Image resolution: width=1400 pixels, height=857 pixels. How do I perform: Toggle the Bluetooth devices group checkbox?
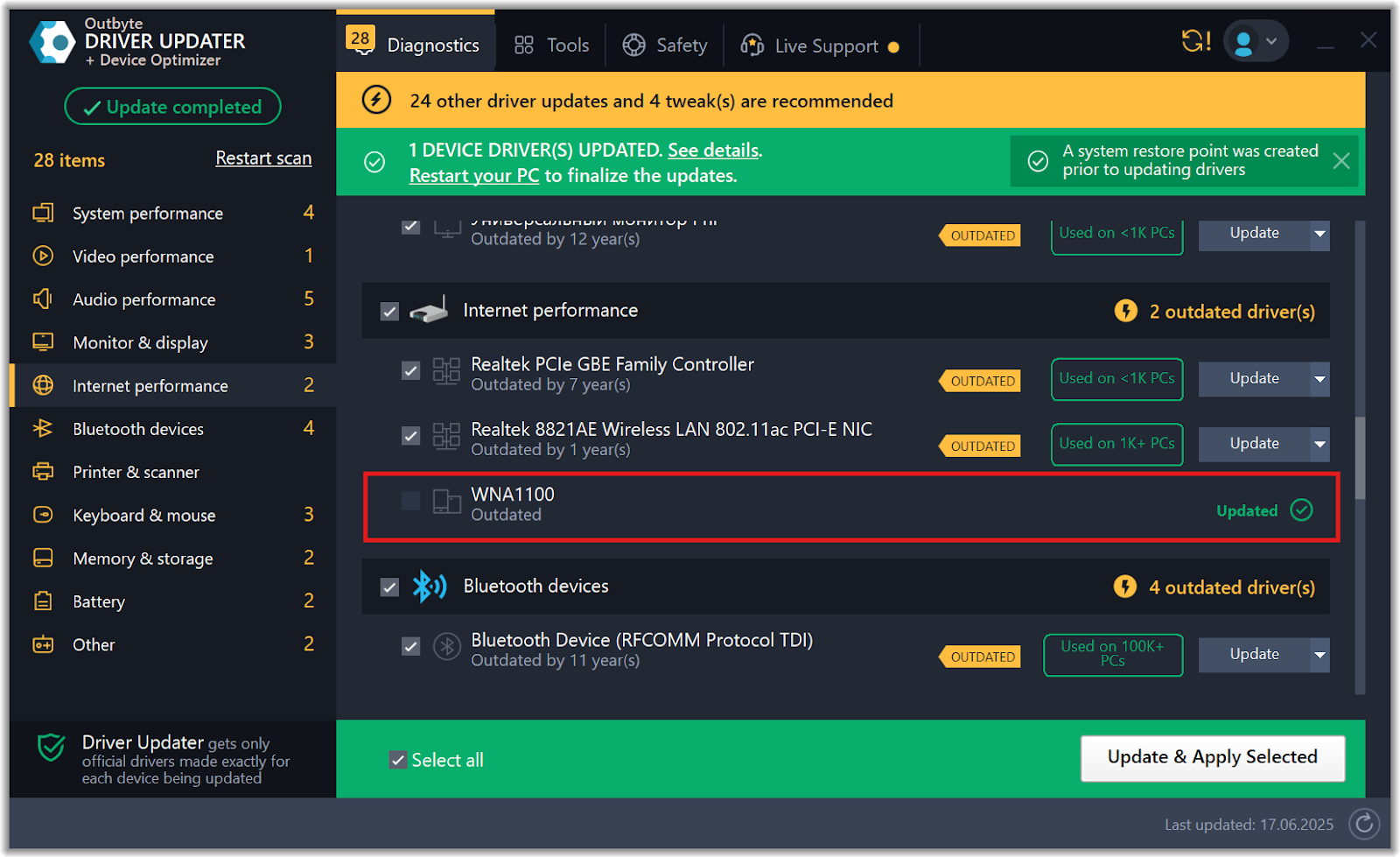389,587
